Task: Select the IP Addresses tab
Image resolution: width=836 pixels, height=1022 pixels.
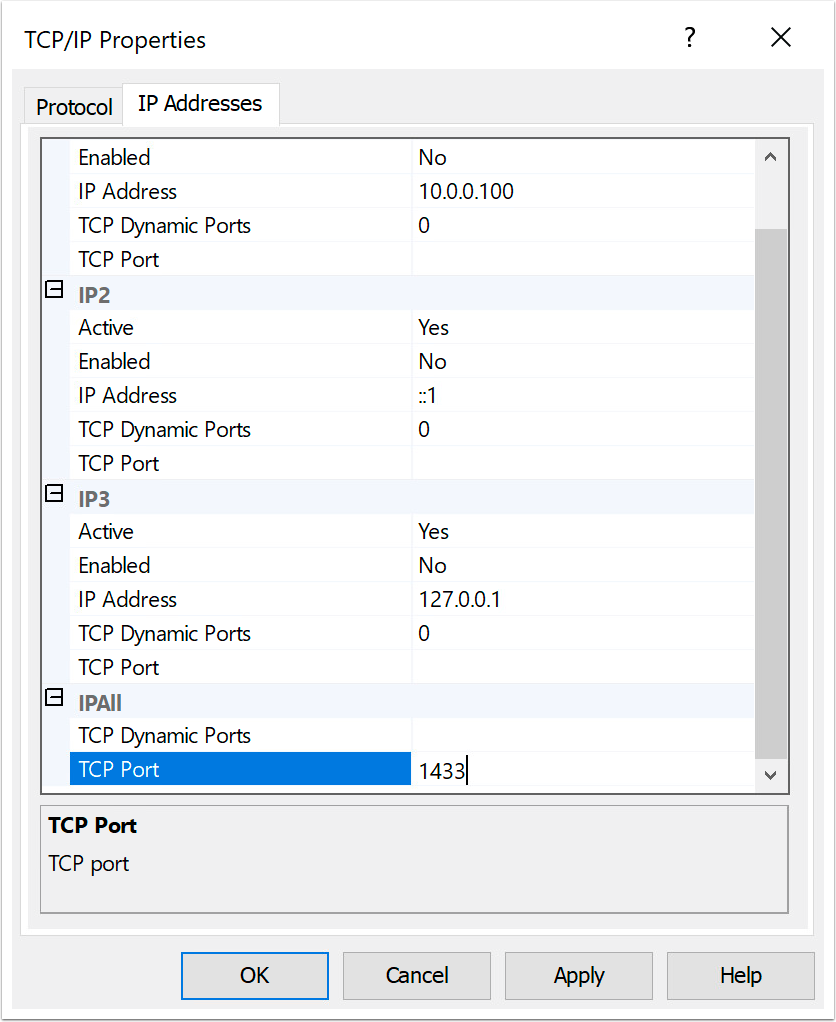Action: [x=200, y=103]
